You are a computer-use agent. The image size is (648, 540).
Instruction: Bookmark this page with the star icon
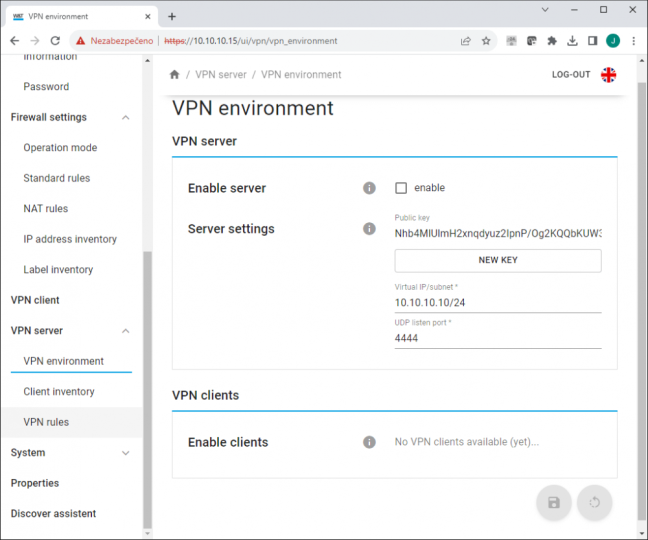coord(486,40)
